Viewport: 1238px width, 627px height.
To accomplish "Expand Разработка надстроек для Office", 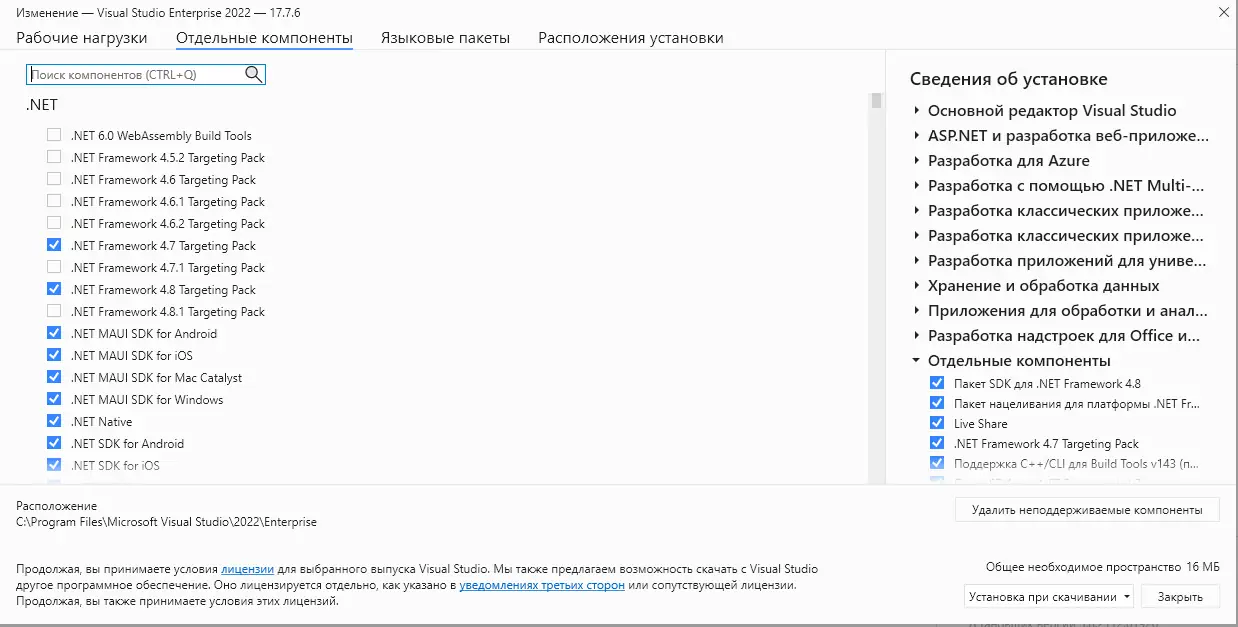I will coord(916,336).
